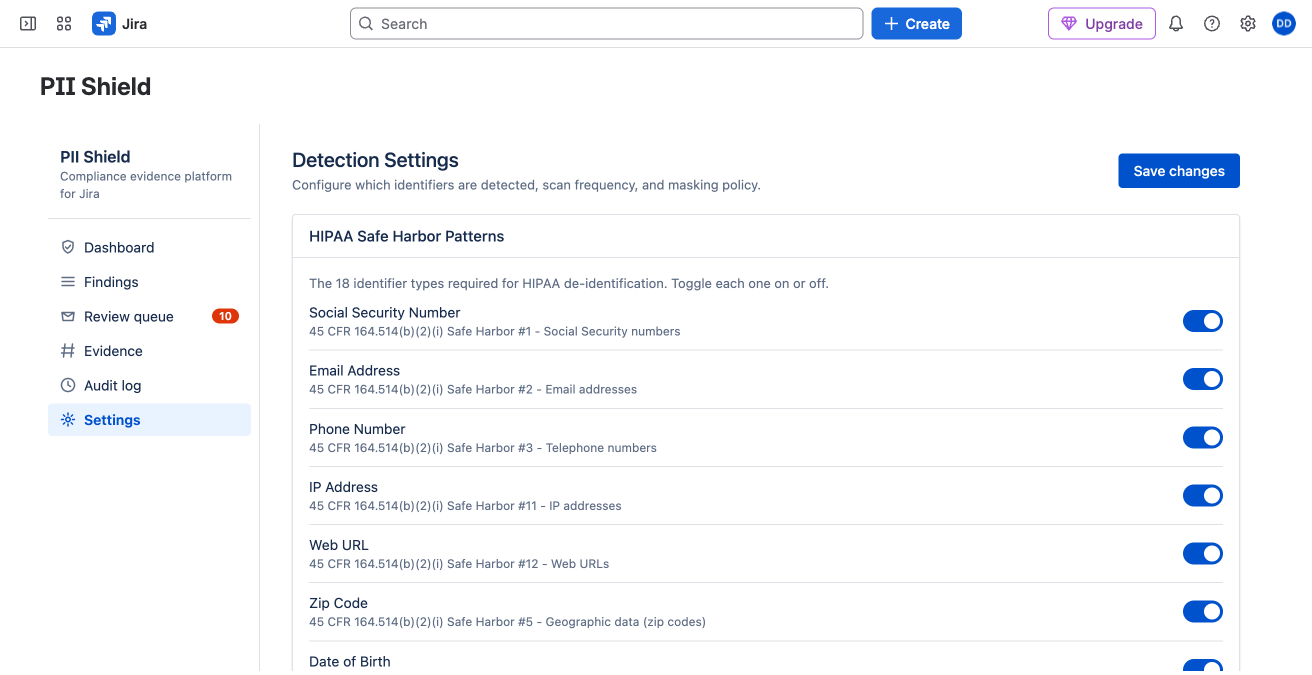Toggle the Date of Birth switch
1312x675 pixels.
click(1203, 667)
